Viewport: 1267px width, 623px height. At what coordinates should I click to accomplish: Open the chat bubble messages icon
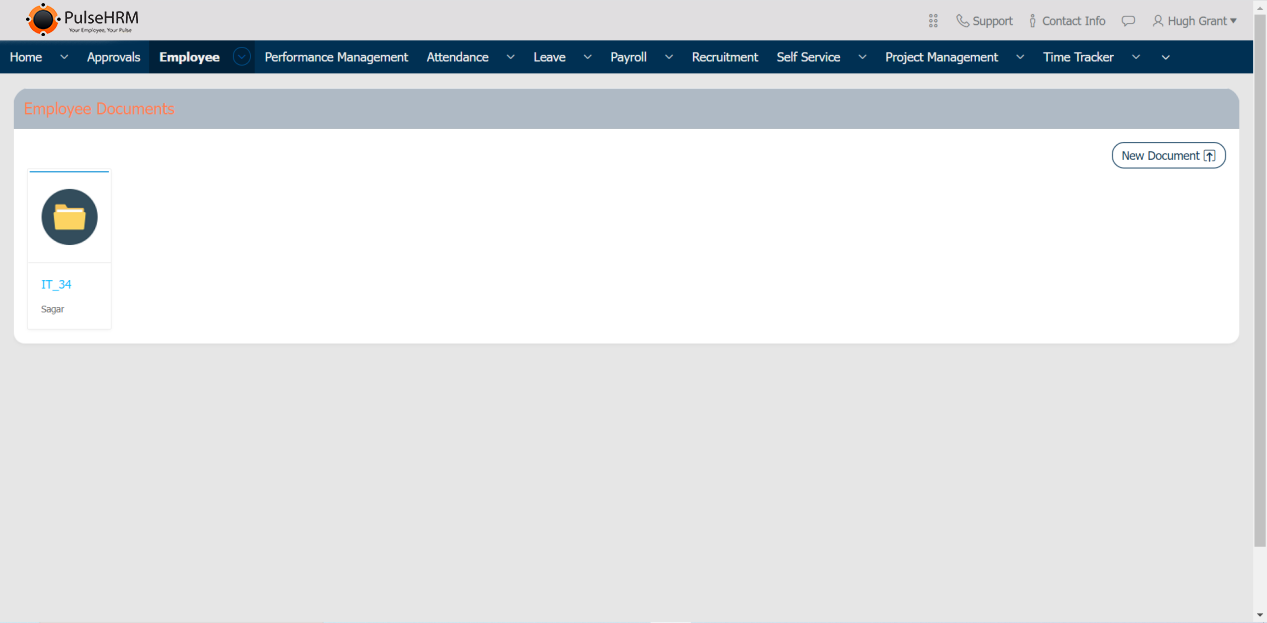(1128, 21)
